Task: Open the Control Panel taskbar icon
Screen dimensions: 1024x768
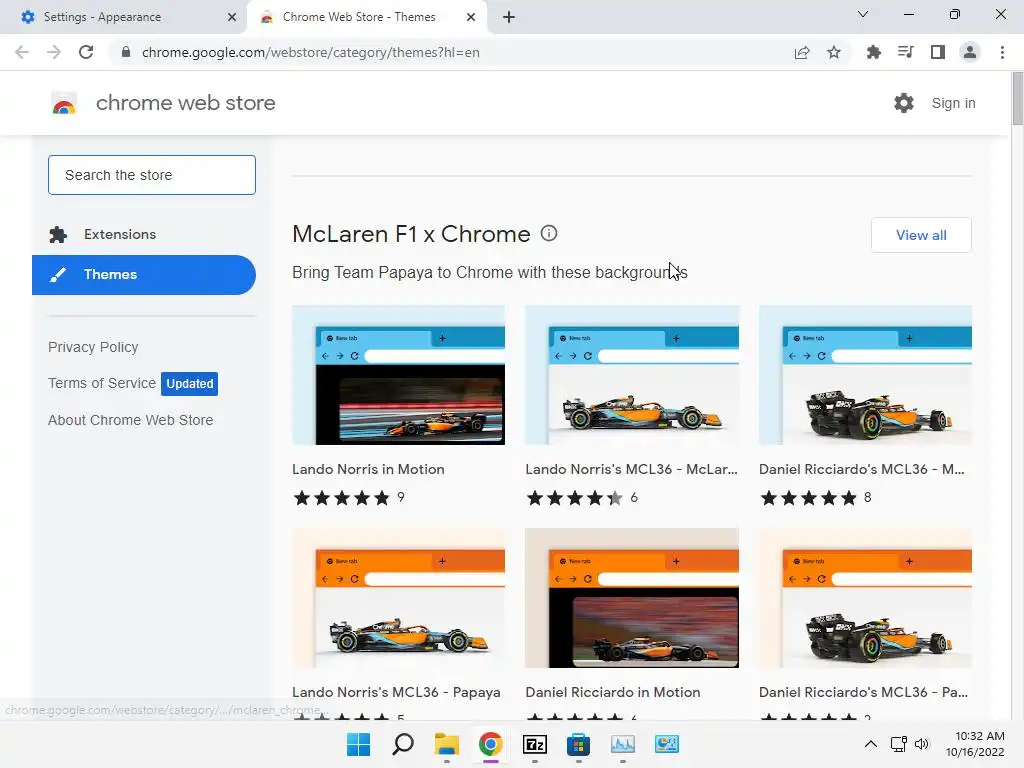Action: (x=667, y=744)
